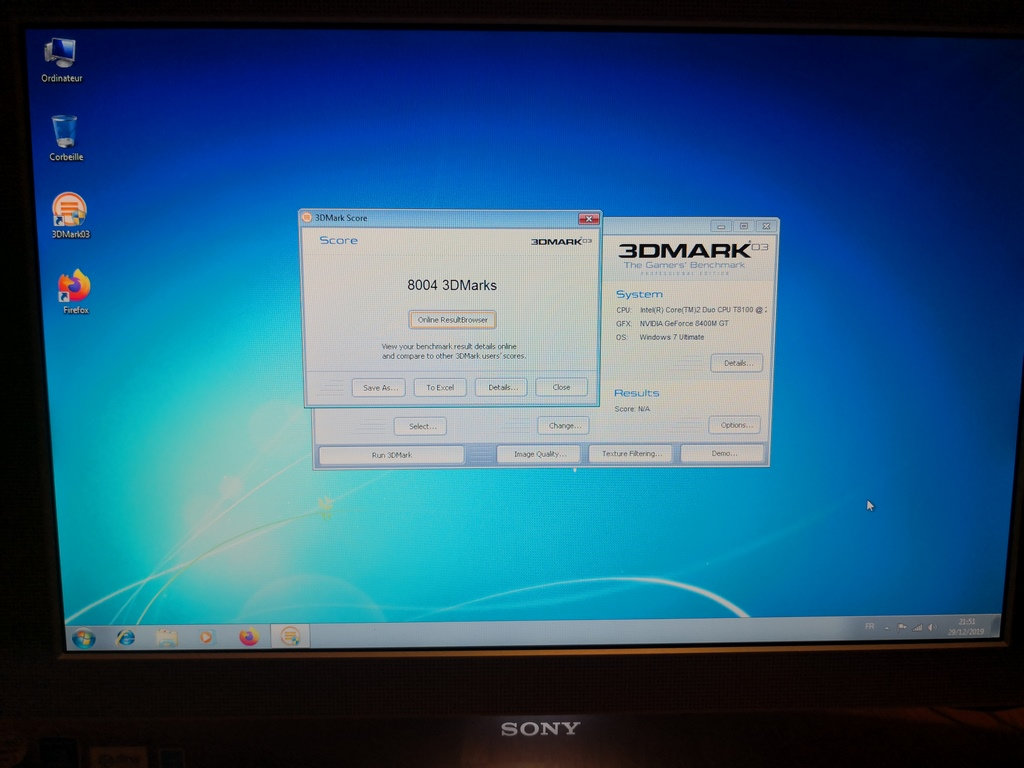The height and width of the screenshot is (768, 1024).
Task: Launch the 3DMark03 desktop shortcut
Action: coord(70,216)
